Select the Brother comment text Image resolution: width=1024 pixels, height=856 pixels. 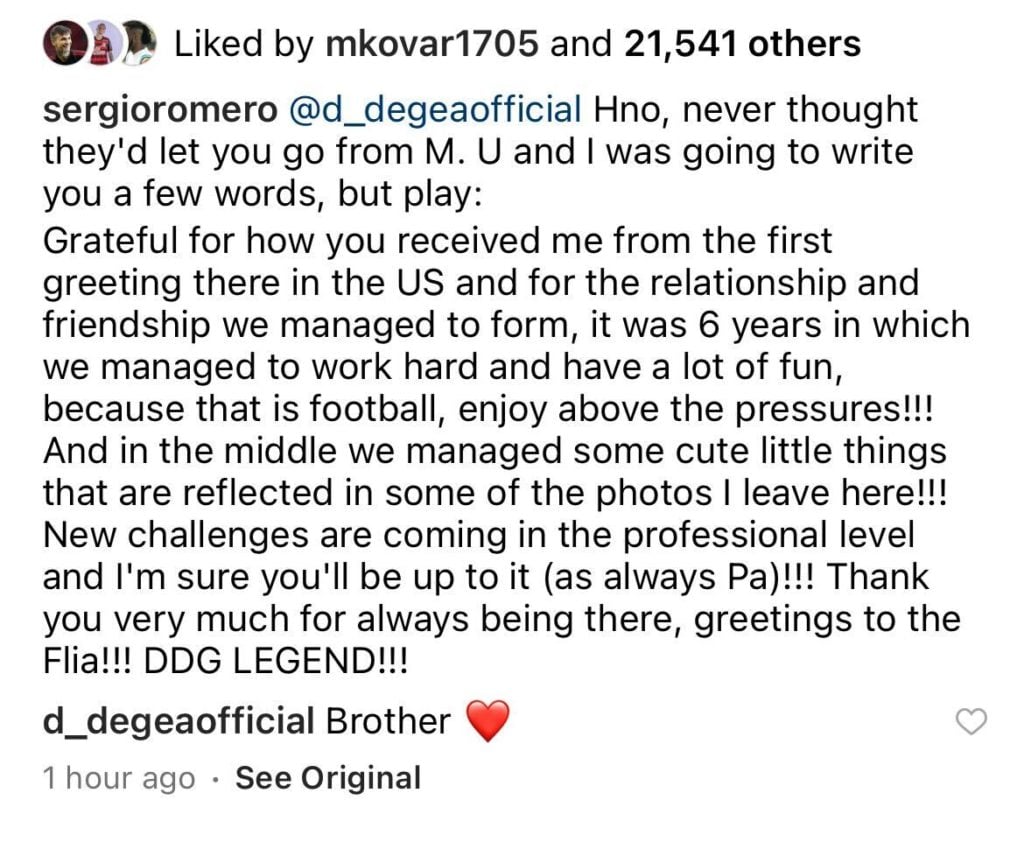tap(388, 721)
